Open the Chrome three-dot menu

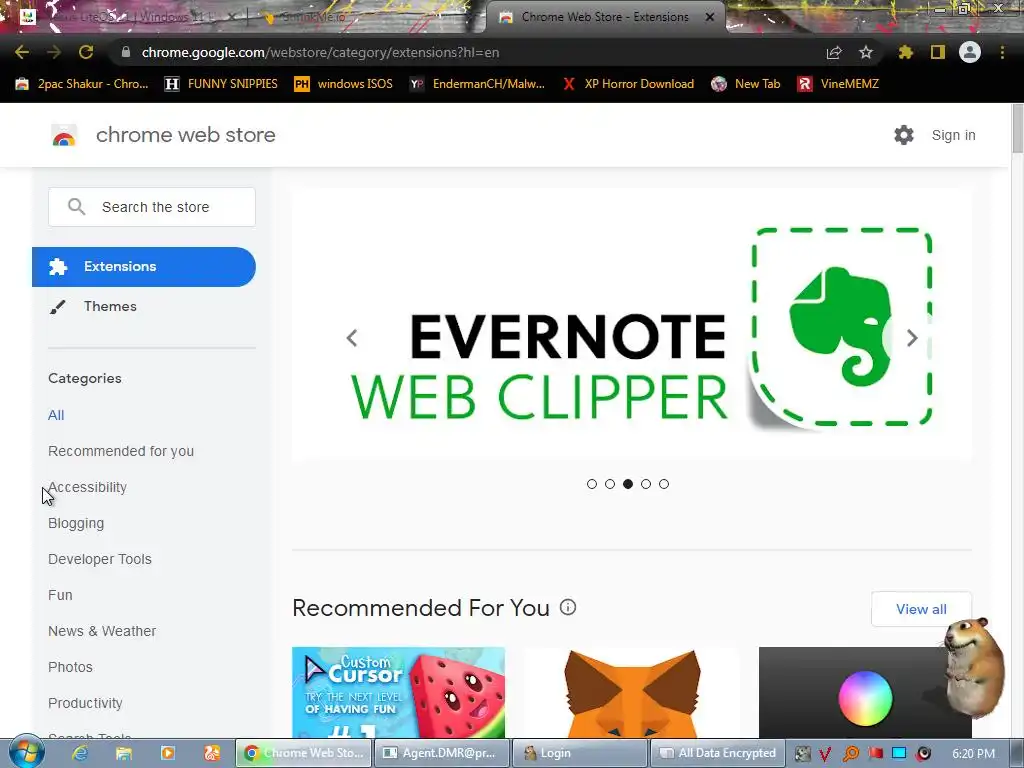coord(1002,52)
